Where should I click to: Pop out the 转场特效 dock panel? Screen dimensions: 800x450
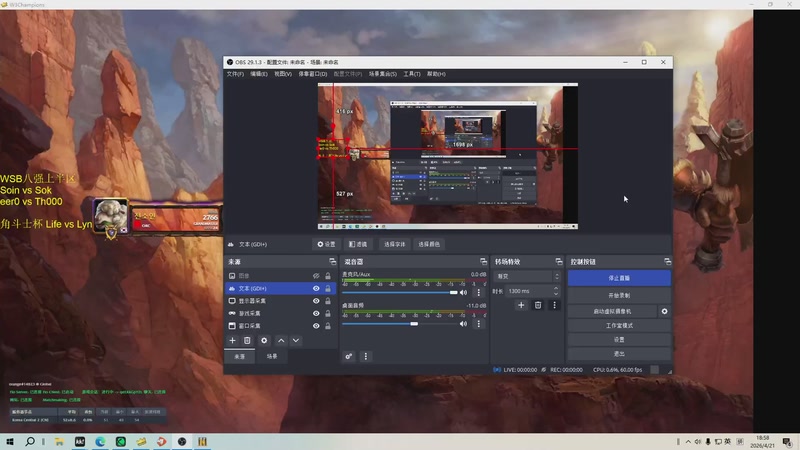[x=559, y=262]
